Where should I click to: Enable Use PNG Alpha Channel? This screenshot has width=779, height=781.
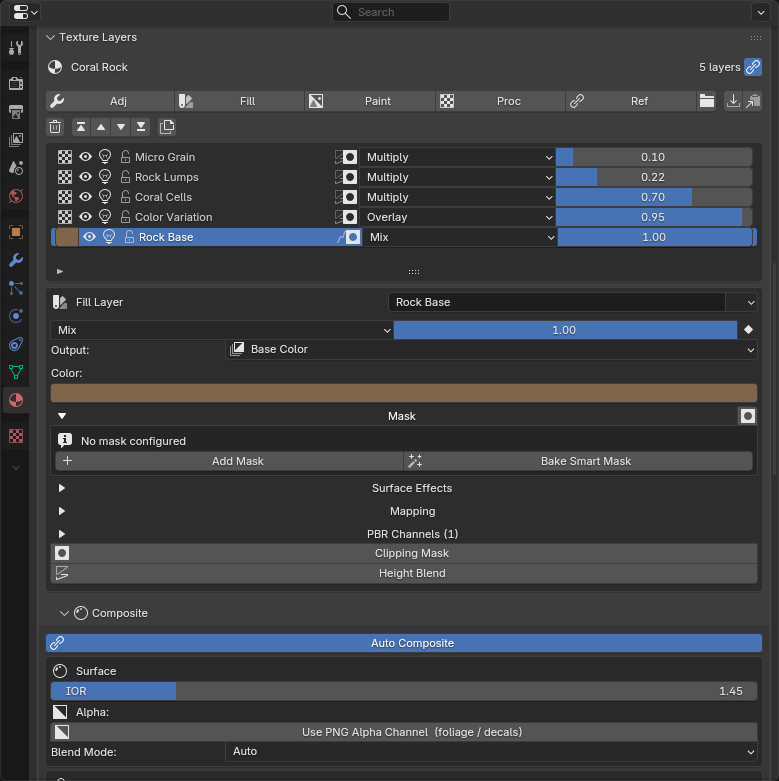(404, 732)
